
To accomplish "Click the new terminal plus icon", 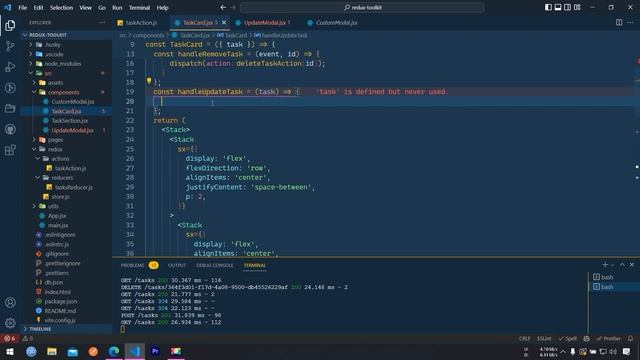I will click(x=605, y=265).
